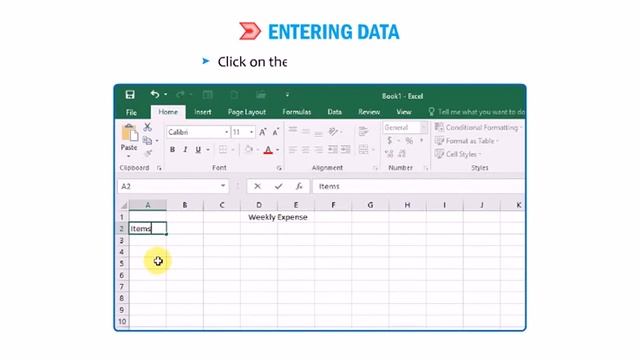Click the Decrease Decimal icon
The image size is (640, 360).
click(x=402, y=153)
